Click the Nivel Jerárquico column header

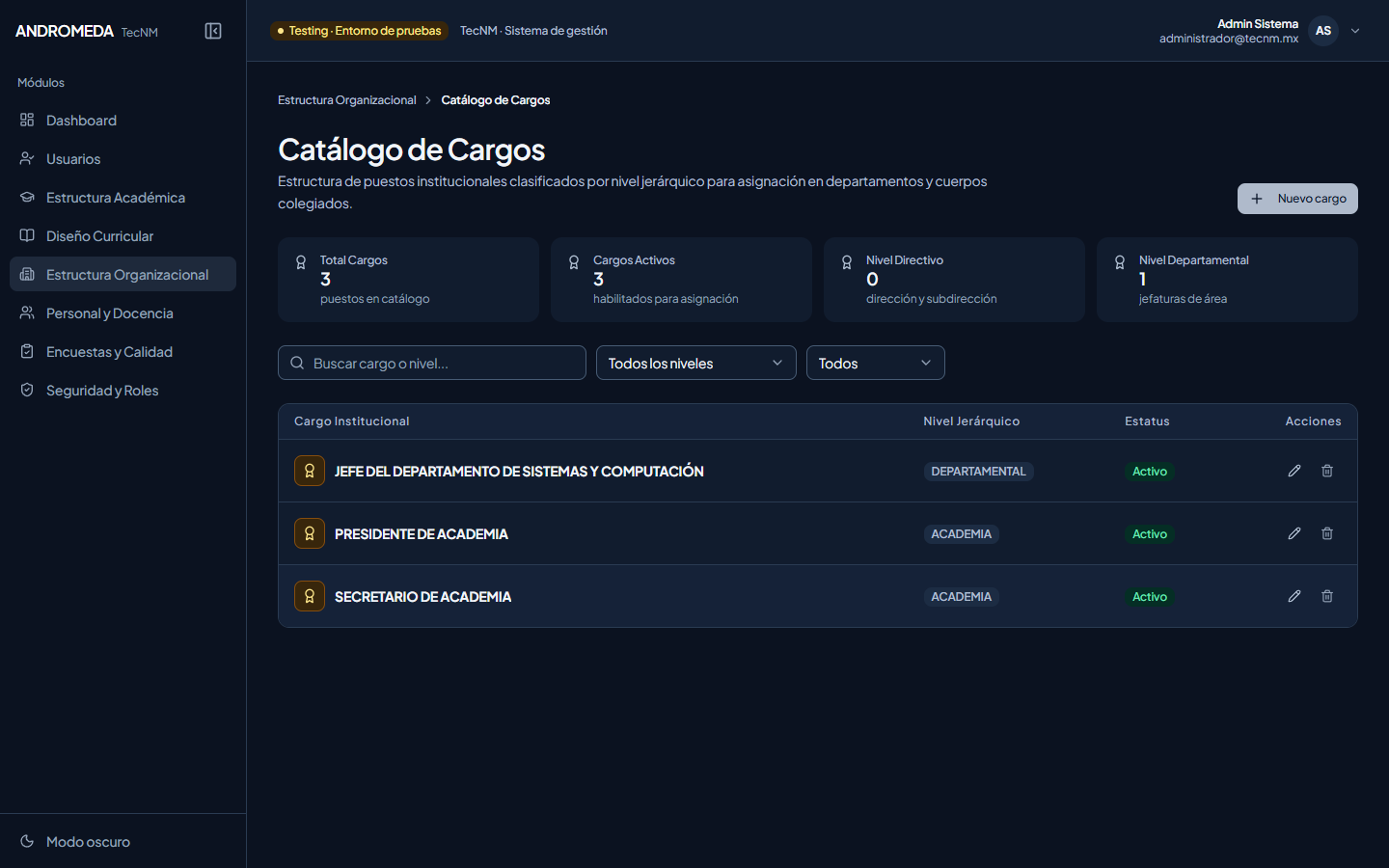971,421
